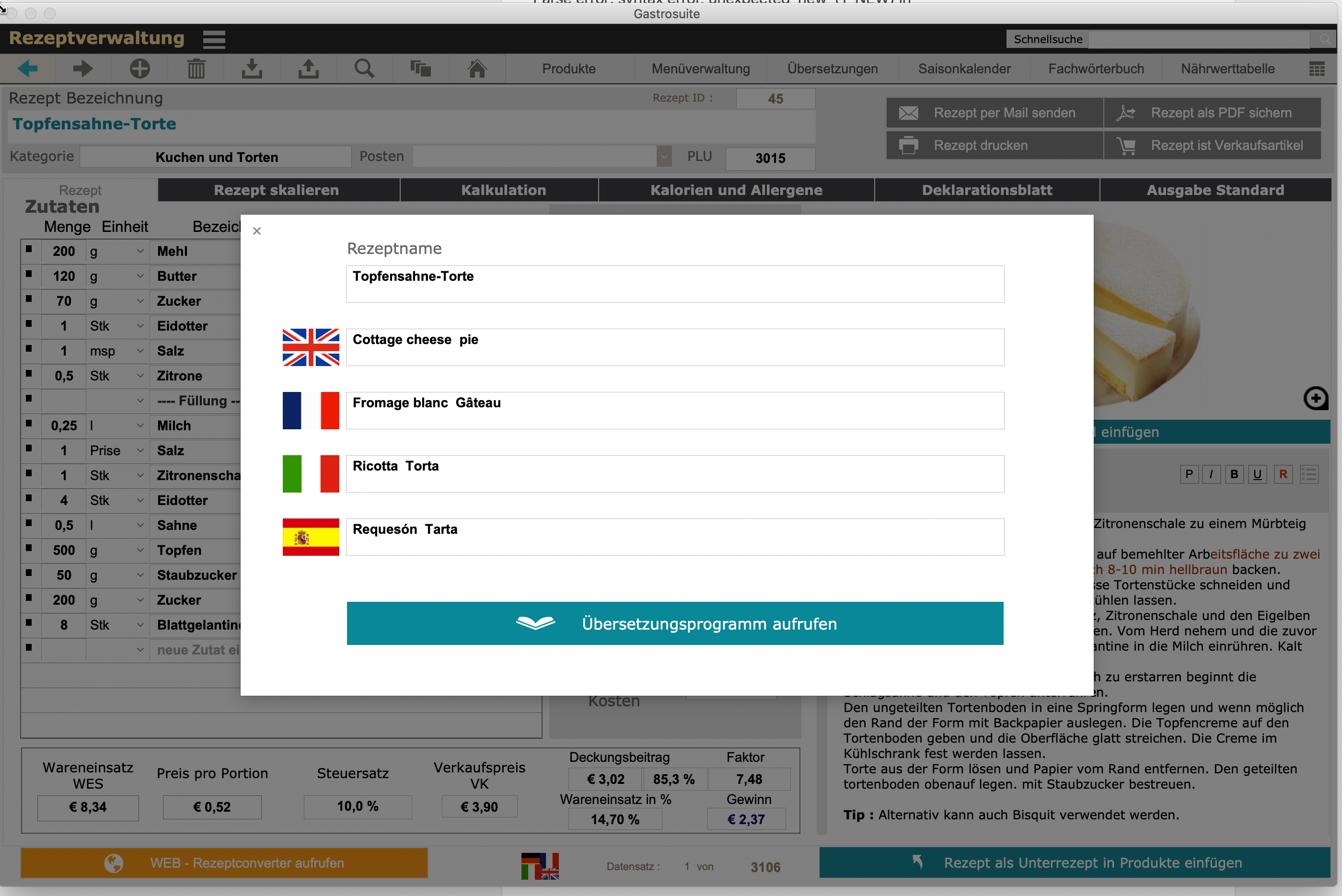This screenshot has width=1342, height=896.
Task: Click Rezept ist Verkaufsartikel button
Action: [1212, 145]
